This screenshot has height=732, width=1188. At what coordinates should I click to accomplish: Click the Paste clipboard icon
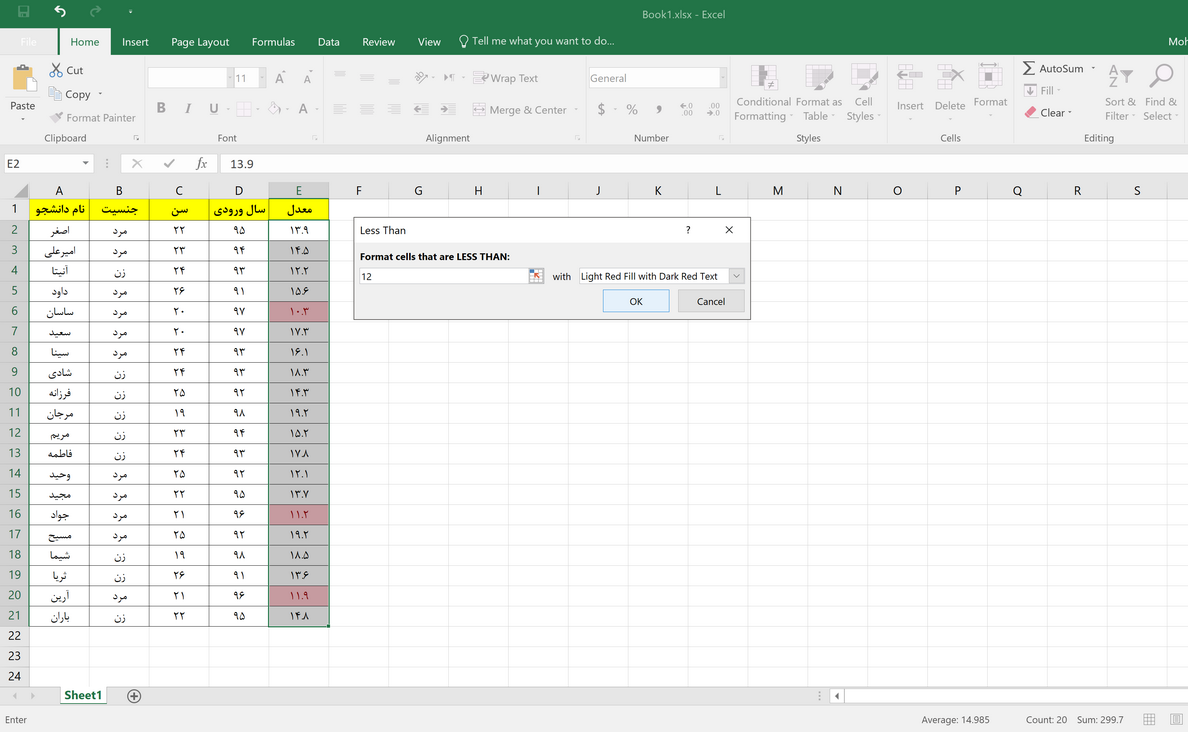click(x=22, y=80)
